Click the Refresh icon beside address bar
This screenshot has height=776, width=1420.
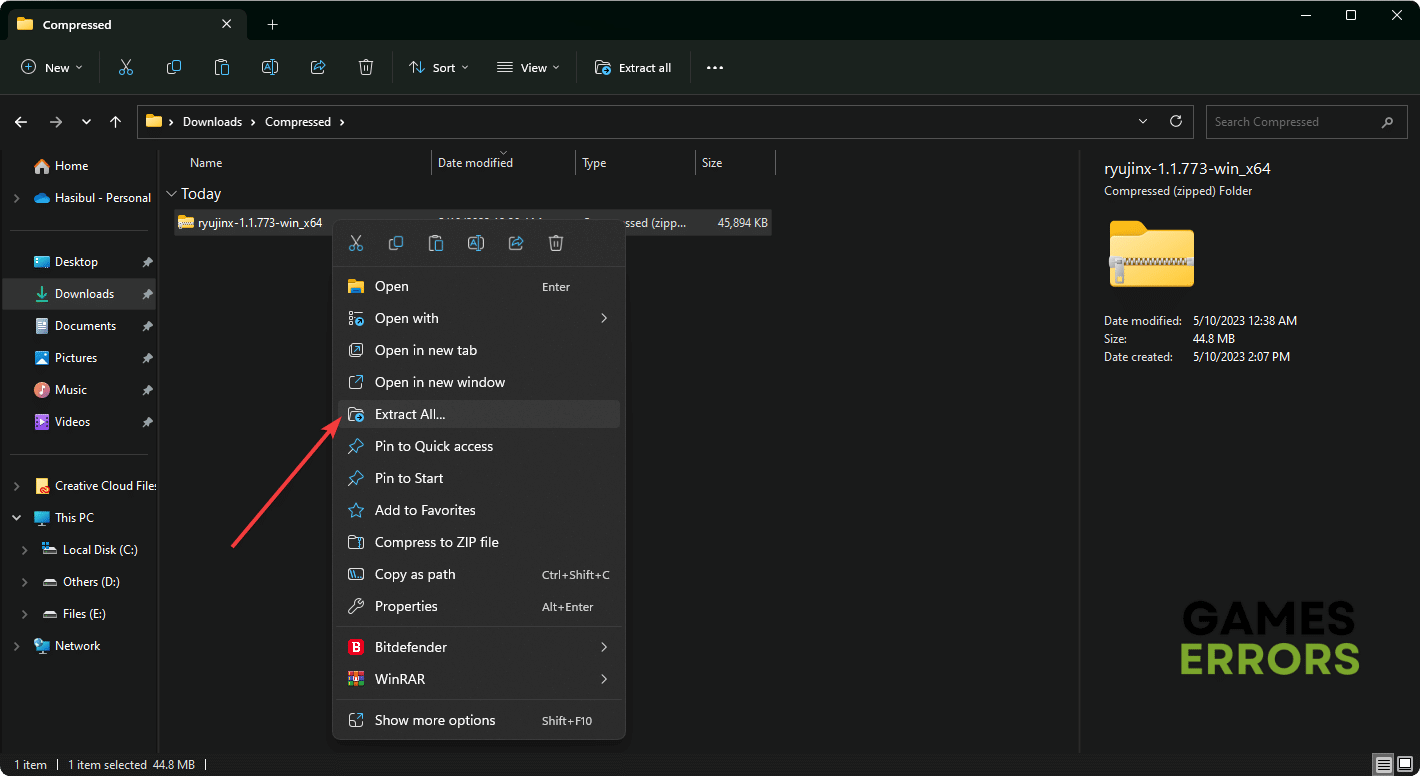(x=1176, y=121)
